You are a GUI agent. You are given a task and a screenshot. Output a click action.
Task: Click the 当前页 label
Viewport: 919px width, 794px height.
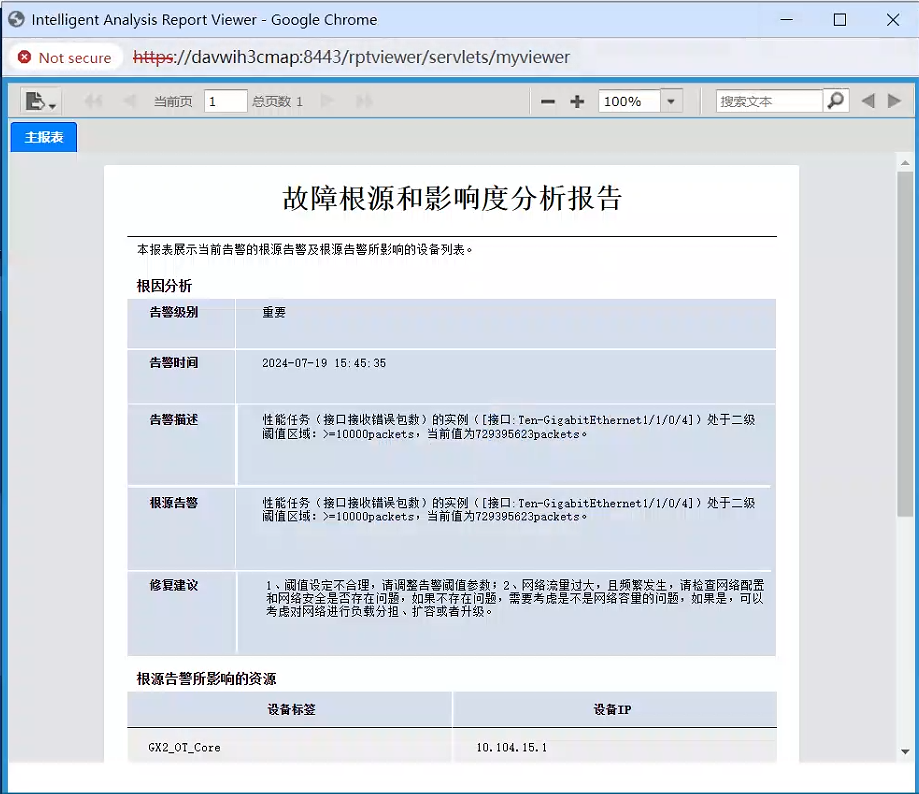pos(173,101)
